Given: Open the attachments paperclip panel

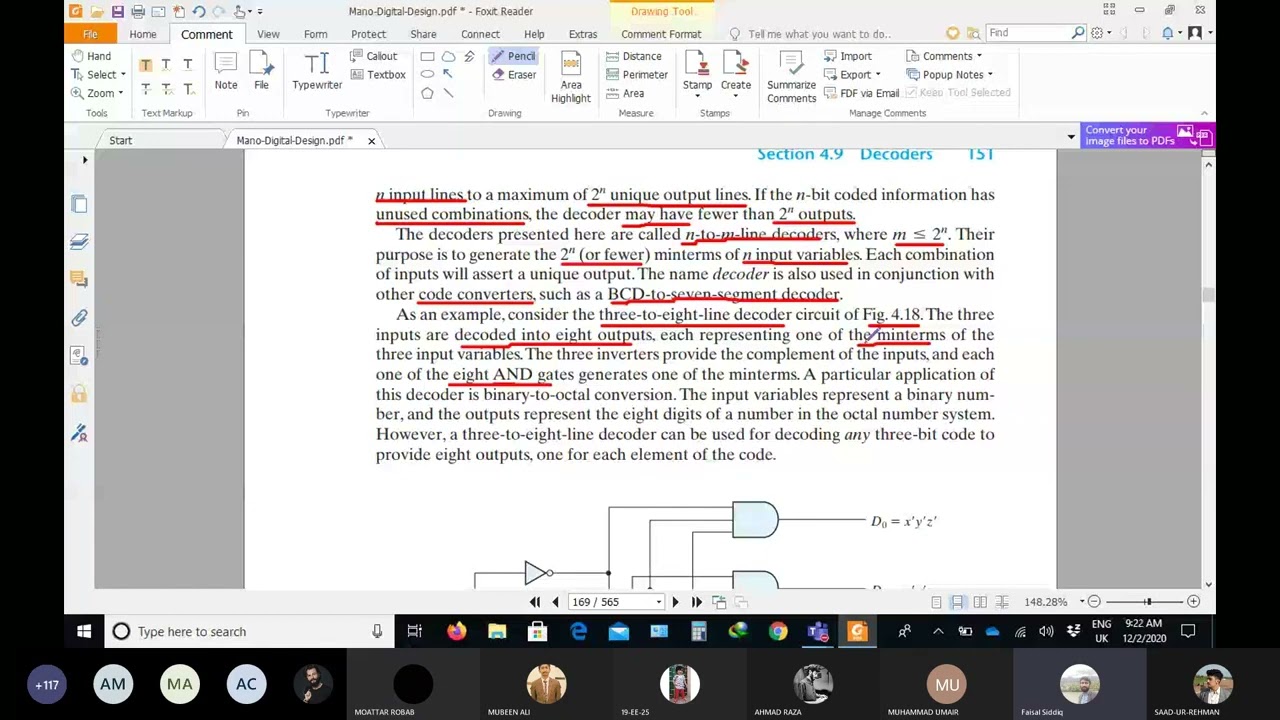Looking at the screenshot, I should (79, 318).
